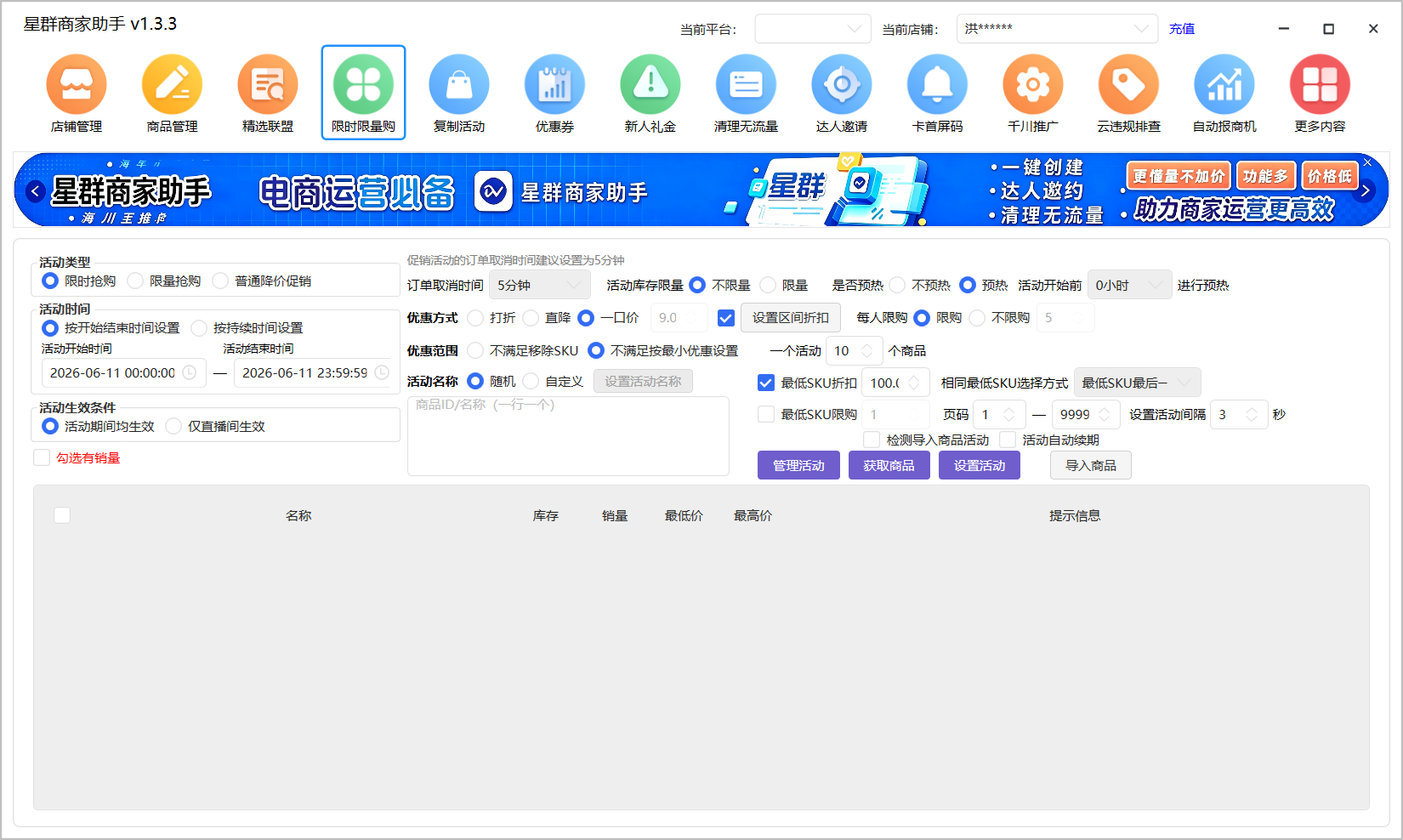Click 最低SKU折扣 value field
This screenshot has height=840, width=1403.
pos(895,383)
